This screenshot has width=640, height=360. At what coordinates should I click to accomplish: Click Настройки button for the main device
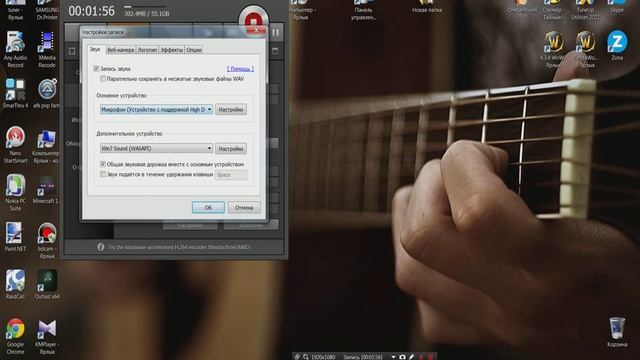[x=231, y=109]
